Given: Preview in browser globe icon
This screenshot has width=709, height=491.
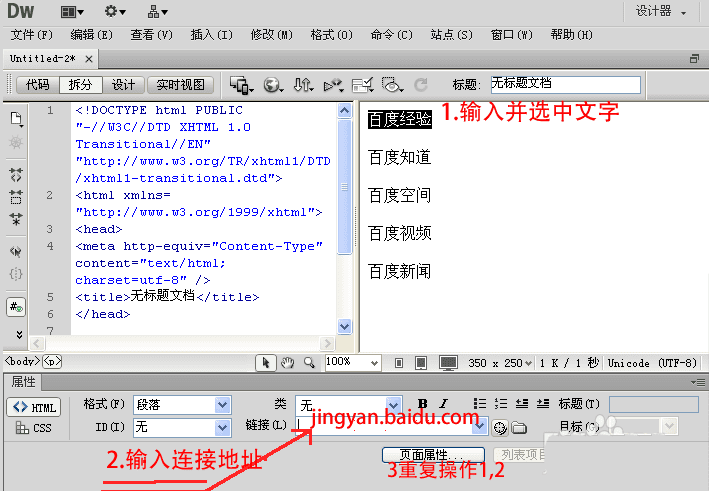Looking at the screenshot, I should pos(273,85).
